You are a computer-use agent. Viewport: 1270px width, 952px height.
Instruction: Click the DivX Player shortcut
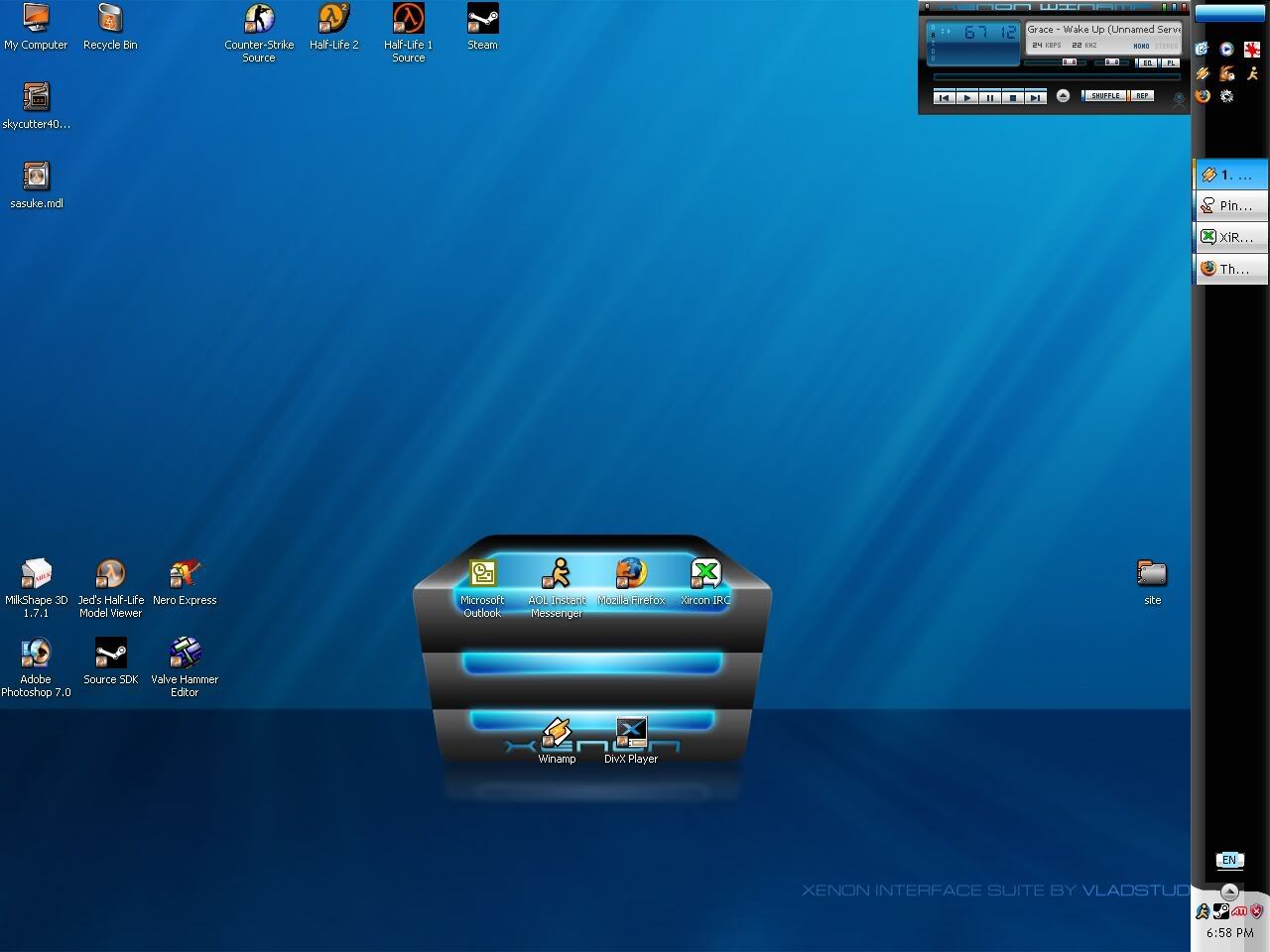[631, 741]
